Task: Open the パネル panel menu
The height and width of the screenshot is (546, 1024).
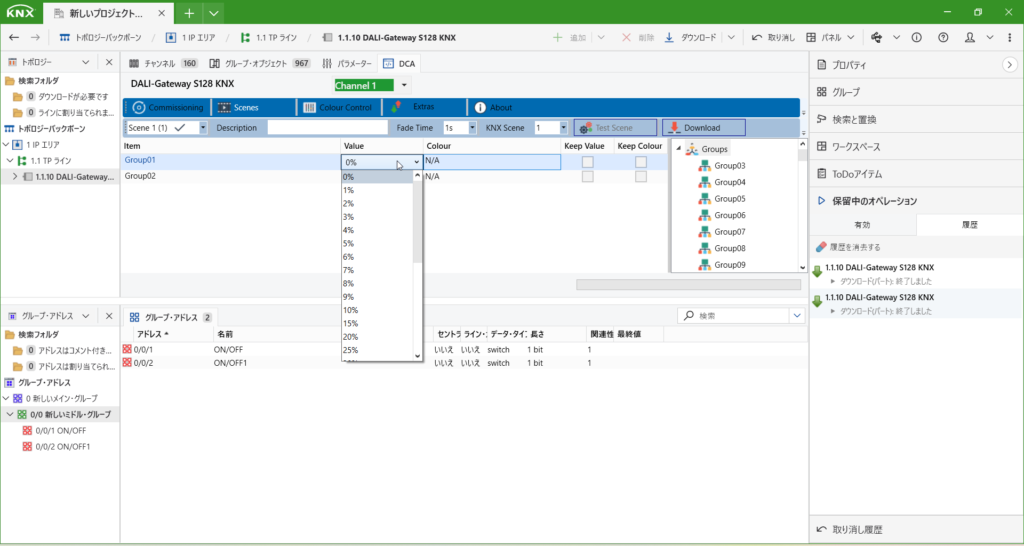Action: (830, 38)
